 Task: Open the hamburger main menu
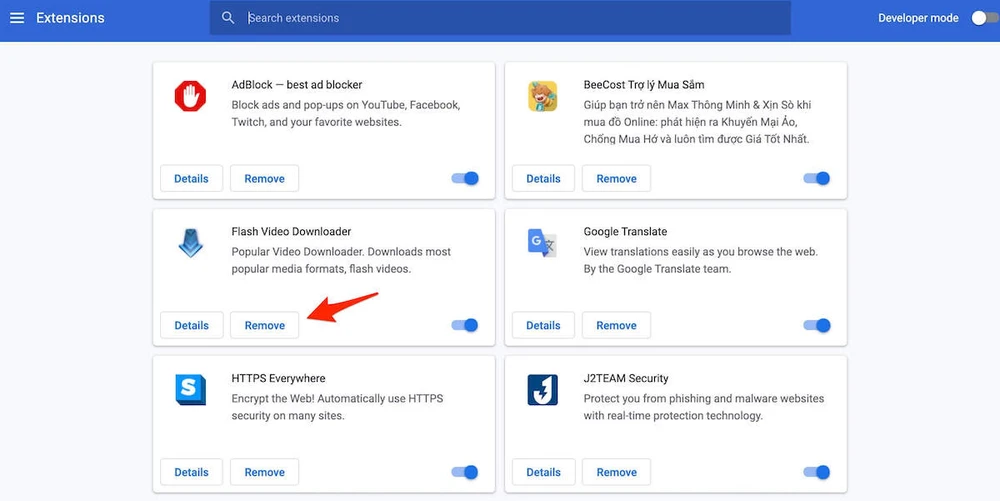click(17, 18)
